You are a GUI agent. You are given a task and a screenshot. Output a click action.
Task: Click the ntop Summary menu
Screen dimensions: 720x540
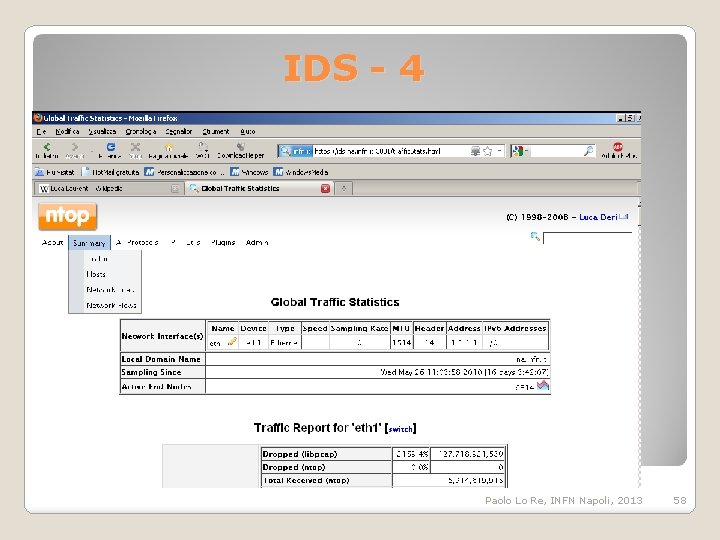(90, 243)
